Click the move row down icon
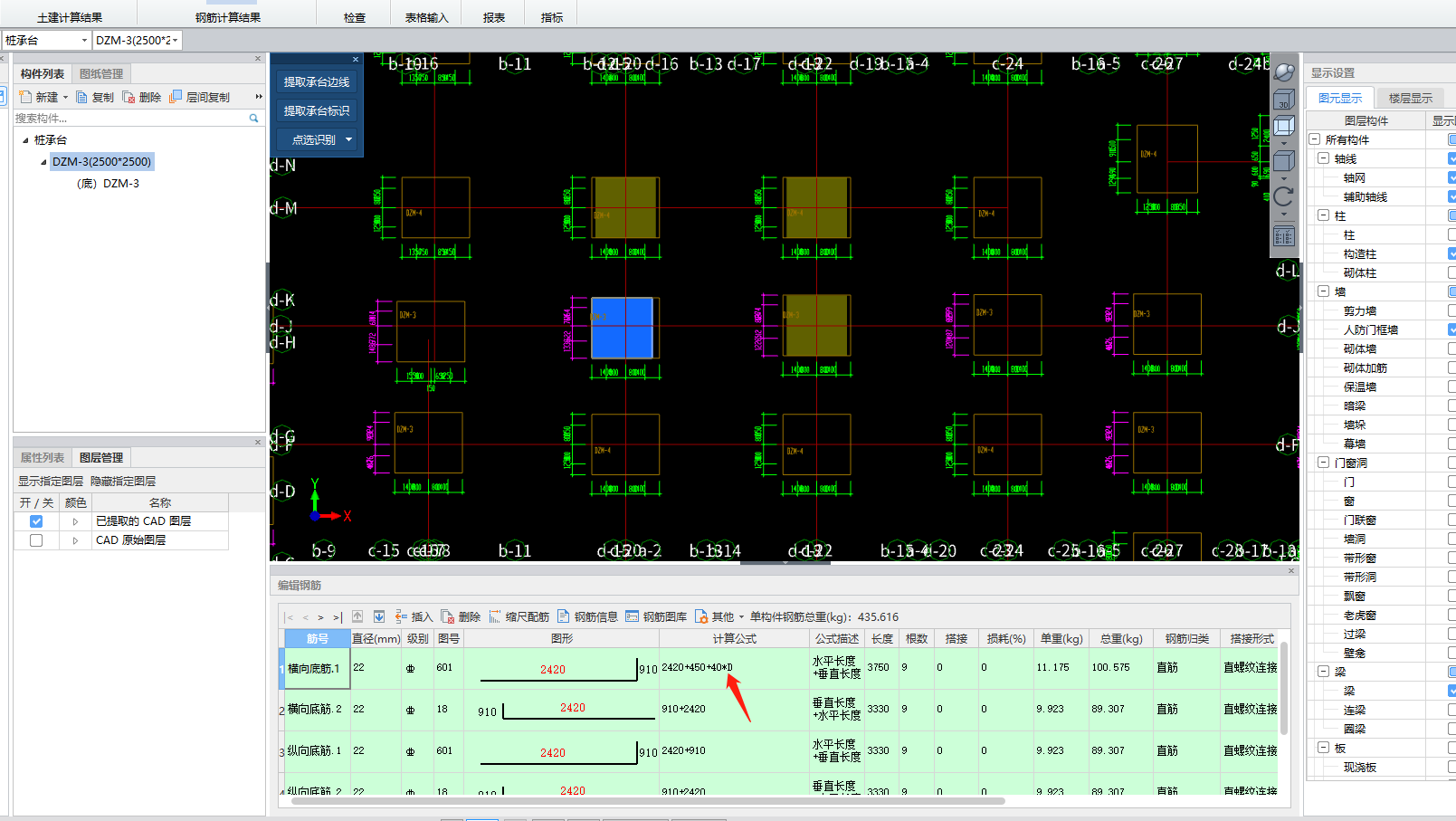 coord(379,616)
